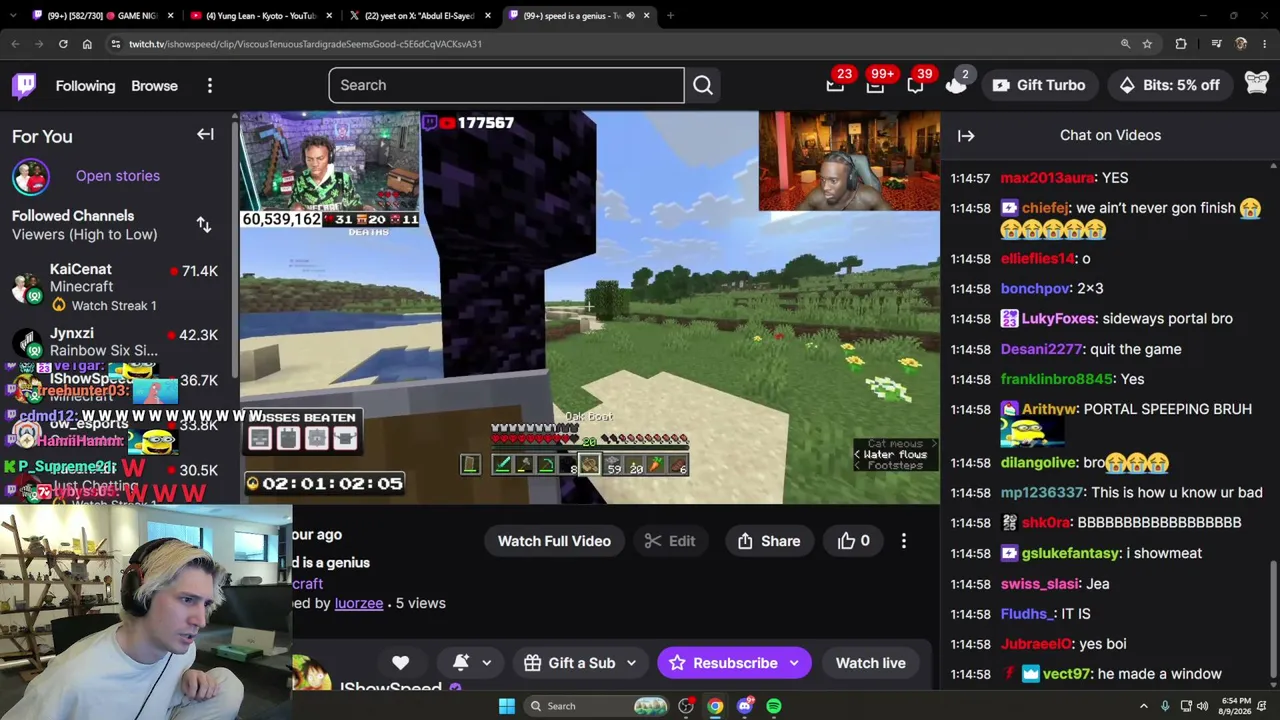Click the search magnifier button
Viewport: 1280px width, 720px height.
tap(703, 85)
